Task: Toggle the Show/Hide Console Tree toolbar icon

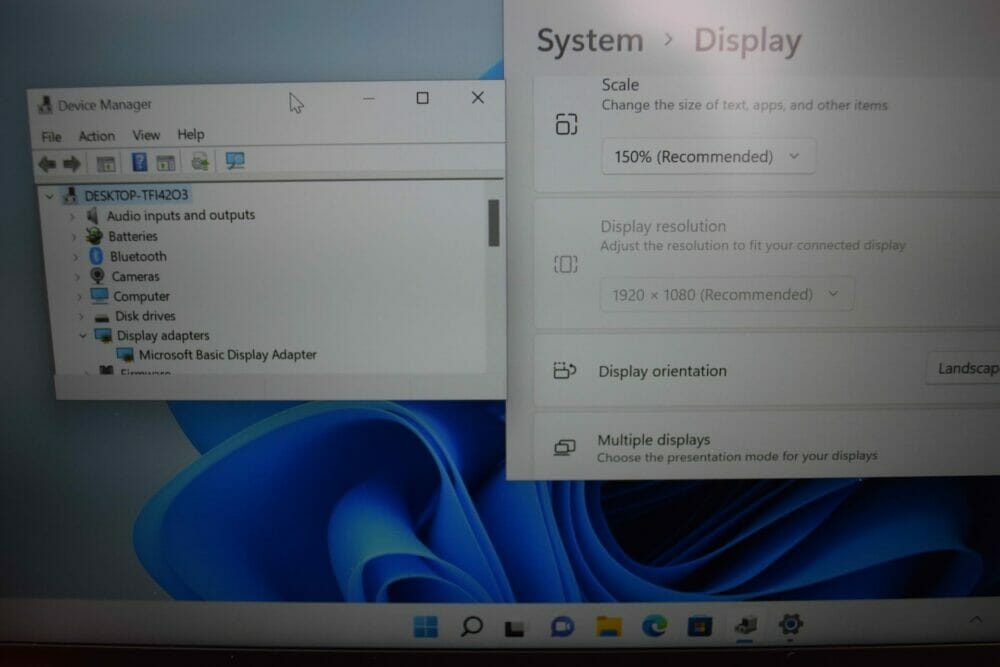Action: 106,164
